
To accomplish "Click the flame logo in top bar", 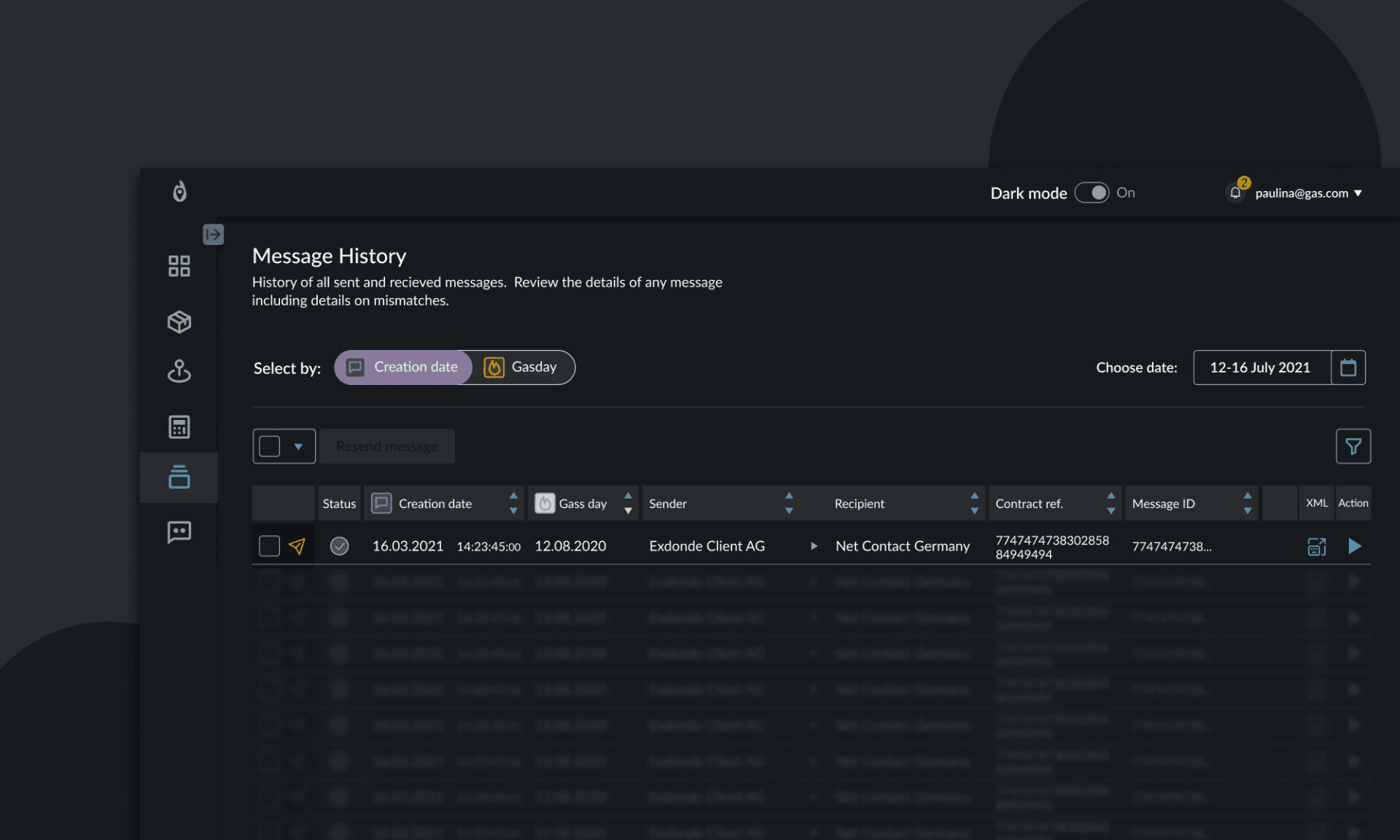I will 179,192.
